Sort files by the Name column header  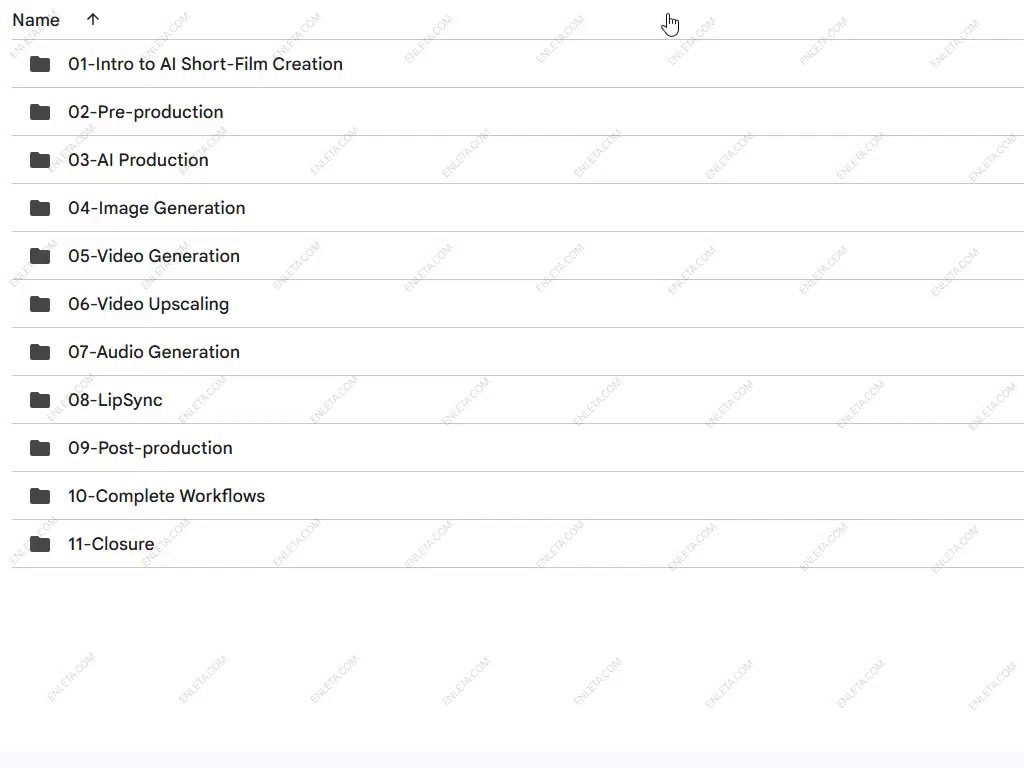[36, 20]
